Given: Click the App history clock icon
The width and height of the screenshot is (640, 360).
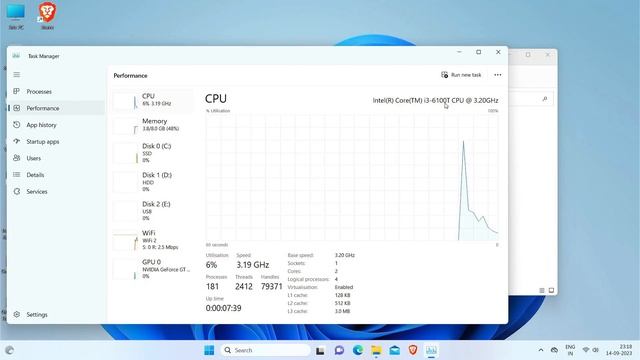Looking at the screenshot, I should click(x=17, y=124).
